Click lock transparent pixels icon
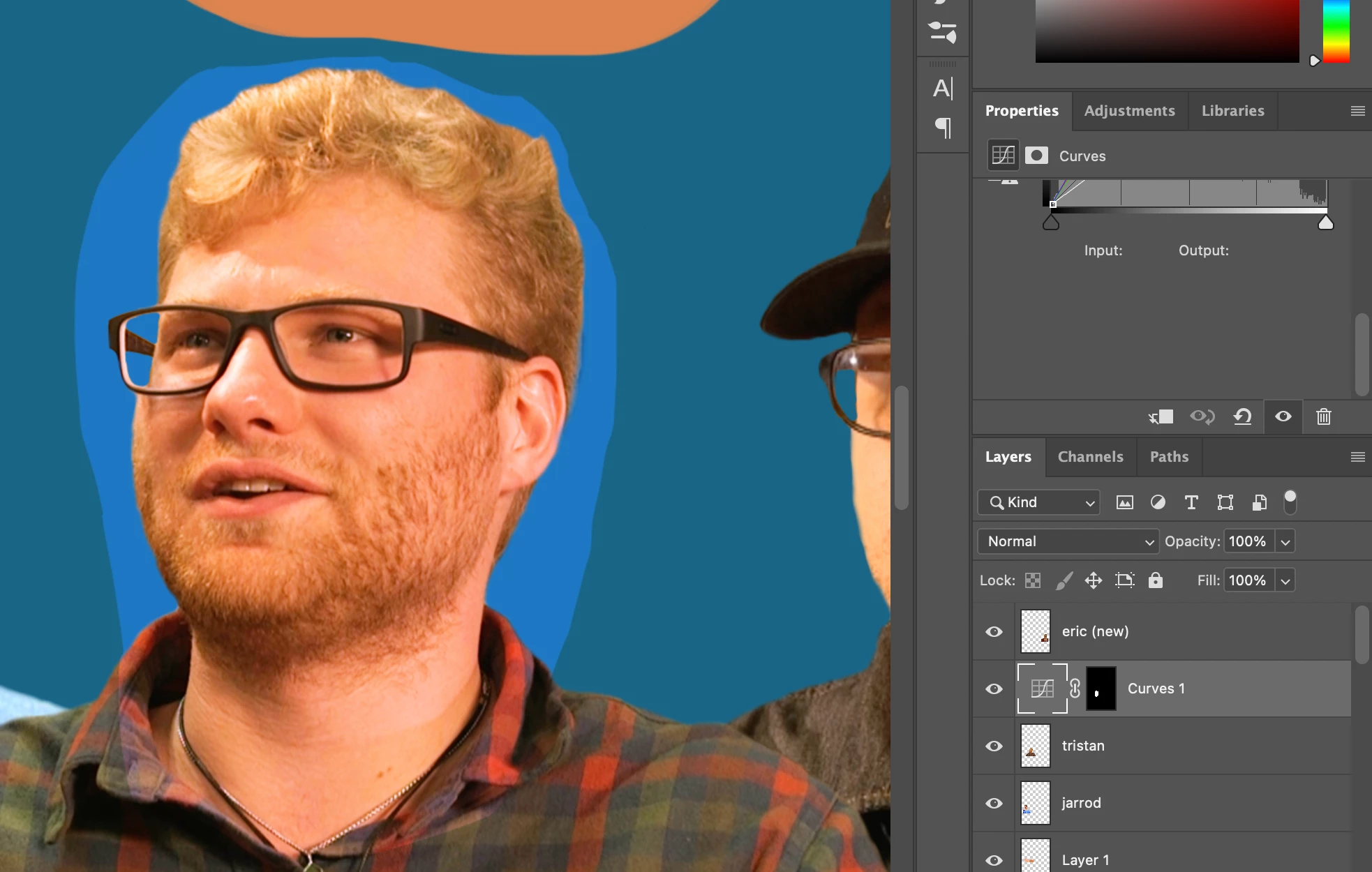Viewport: 1372px width, 872px height. pyautogui.click(x=1033, y=580)
